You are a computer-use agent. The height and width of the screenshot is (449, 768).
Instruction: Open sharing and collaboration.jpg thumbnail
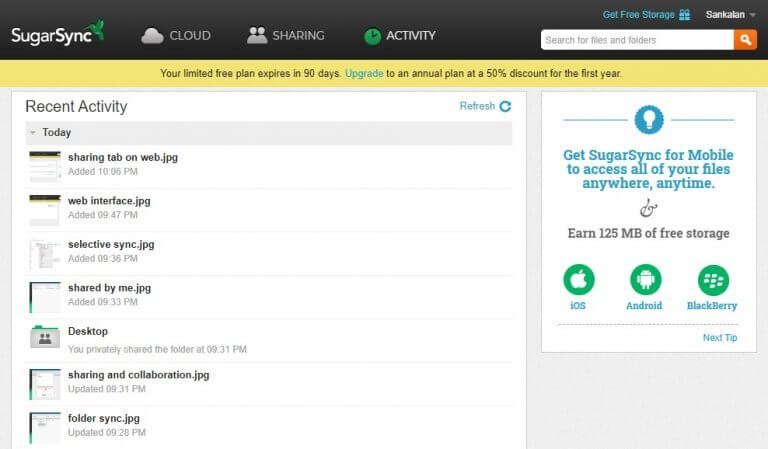point(45,384)
